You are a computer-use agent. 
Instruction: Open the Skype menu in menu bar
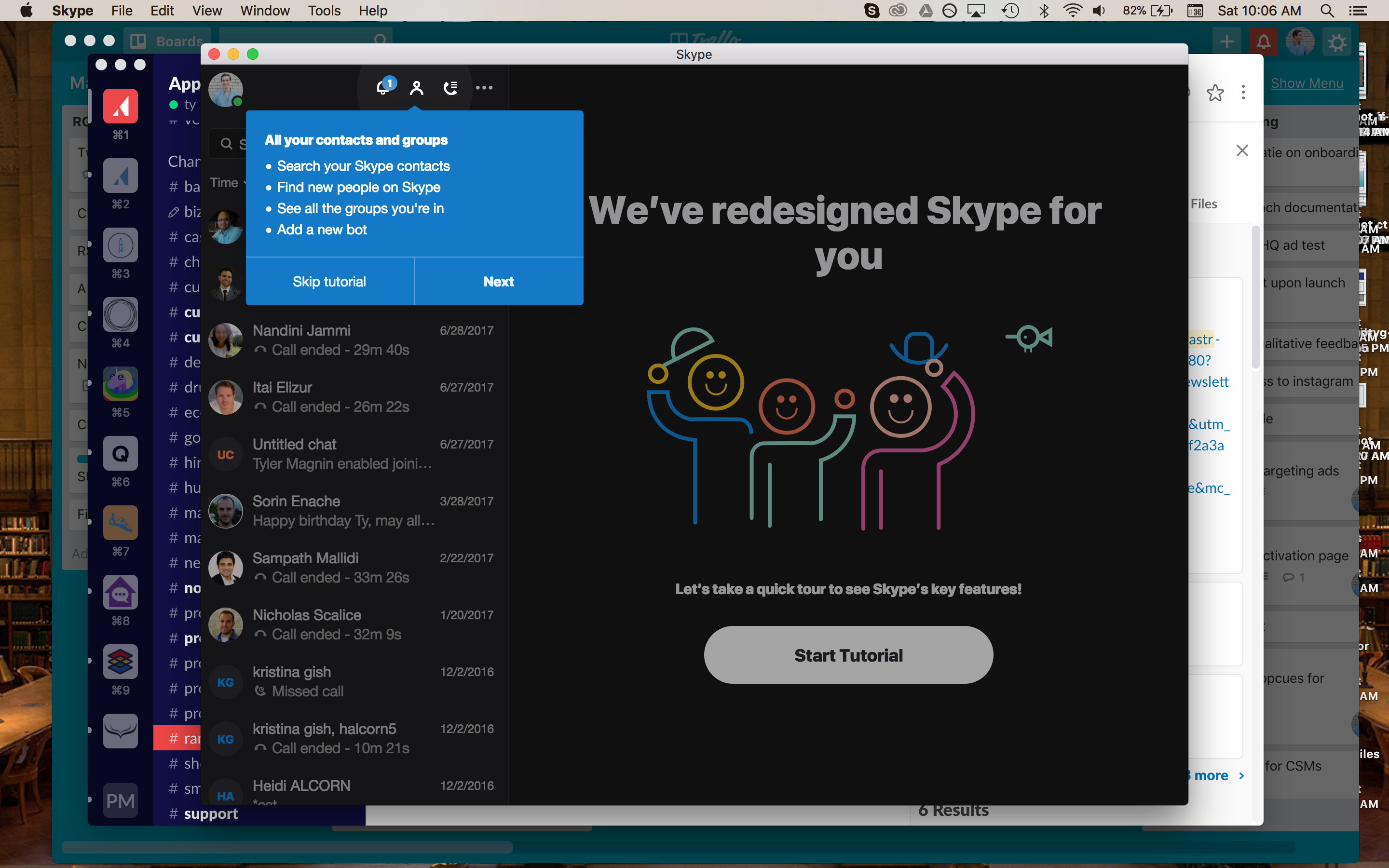coord(72,10)
